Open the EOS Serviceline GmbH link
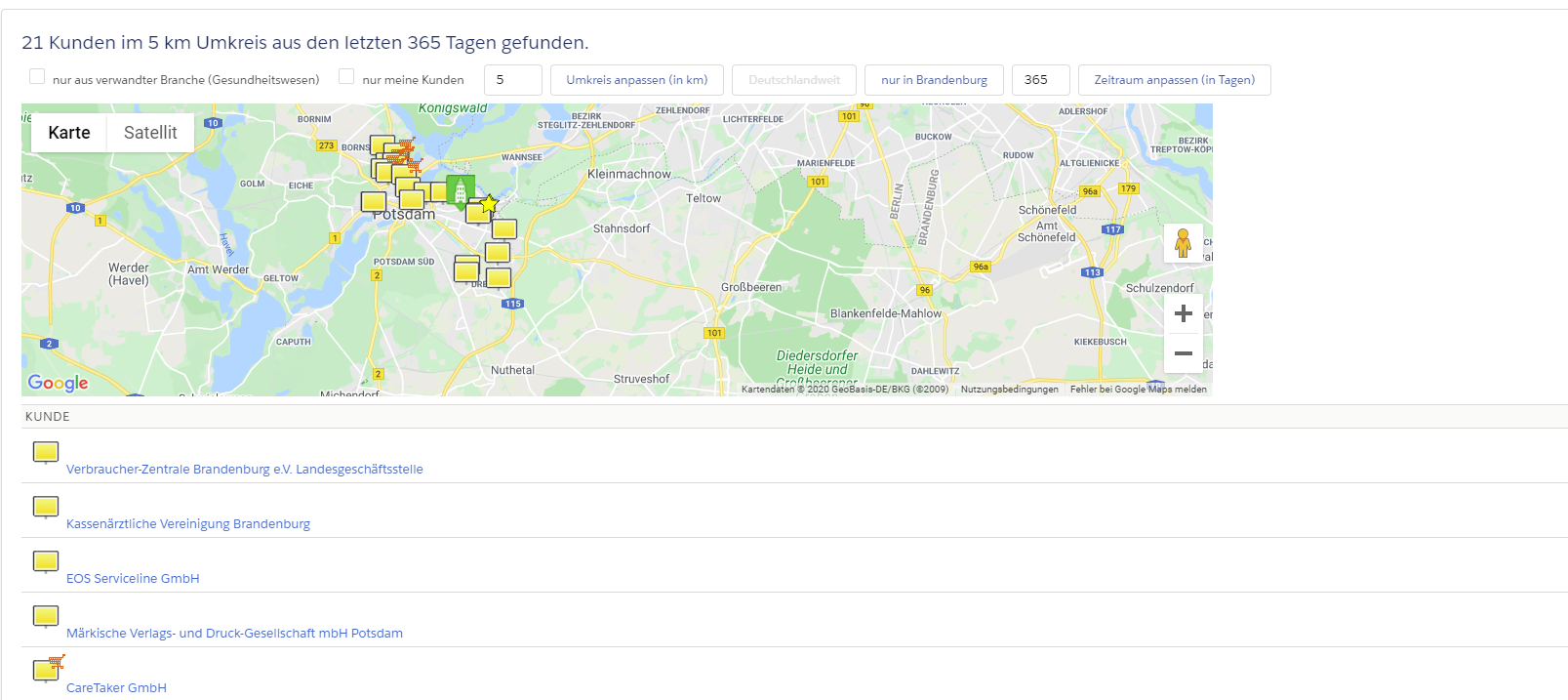The image size is (1568, 700). (133, 579)
